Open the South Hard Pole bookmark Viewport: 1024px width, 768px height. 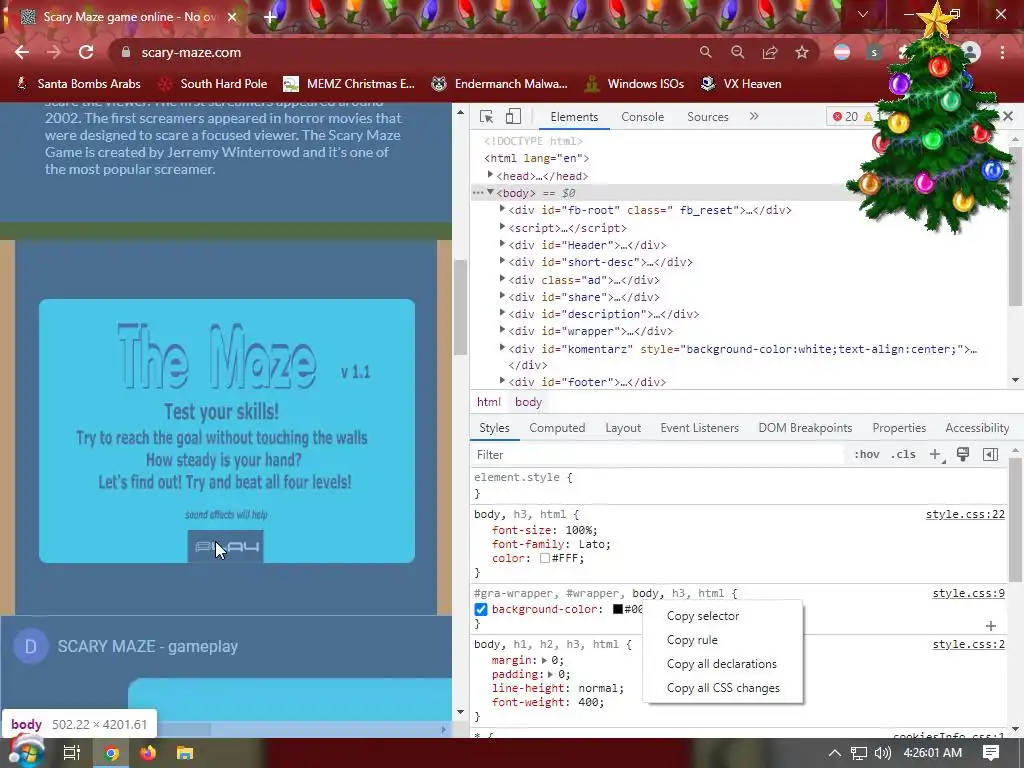point(214,84)
